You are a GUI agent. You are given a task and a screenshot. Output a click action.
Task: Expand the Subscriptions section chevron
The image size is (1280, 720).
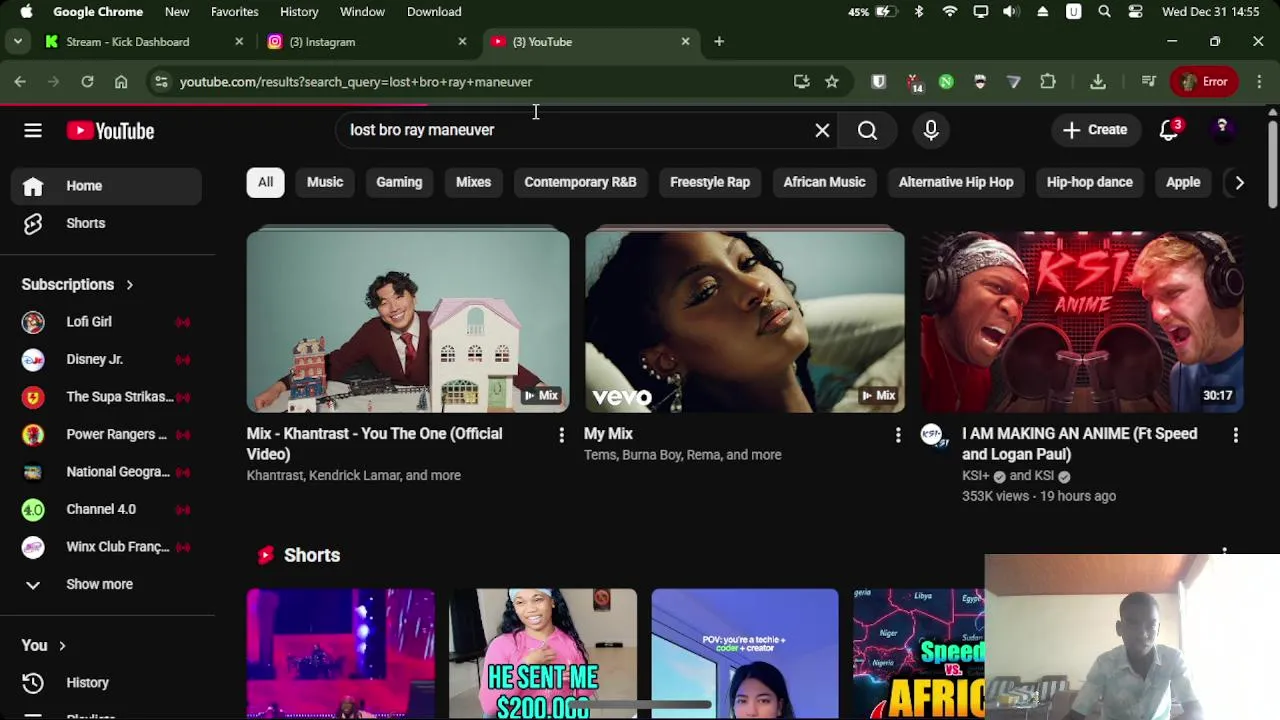click(x=129, y=285)
